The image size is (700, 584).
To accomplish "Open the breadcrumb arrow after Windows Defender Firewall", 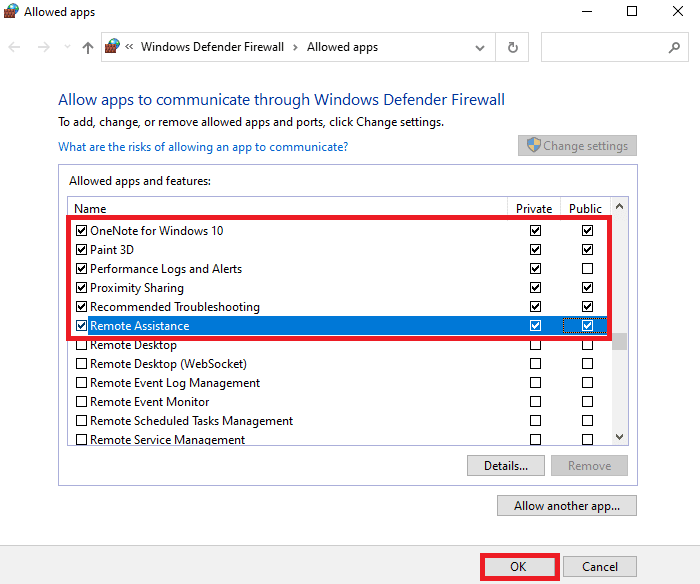I will [x=295, y=47].
